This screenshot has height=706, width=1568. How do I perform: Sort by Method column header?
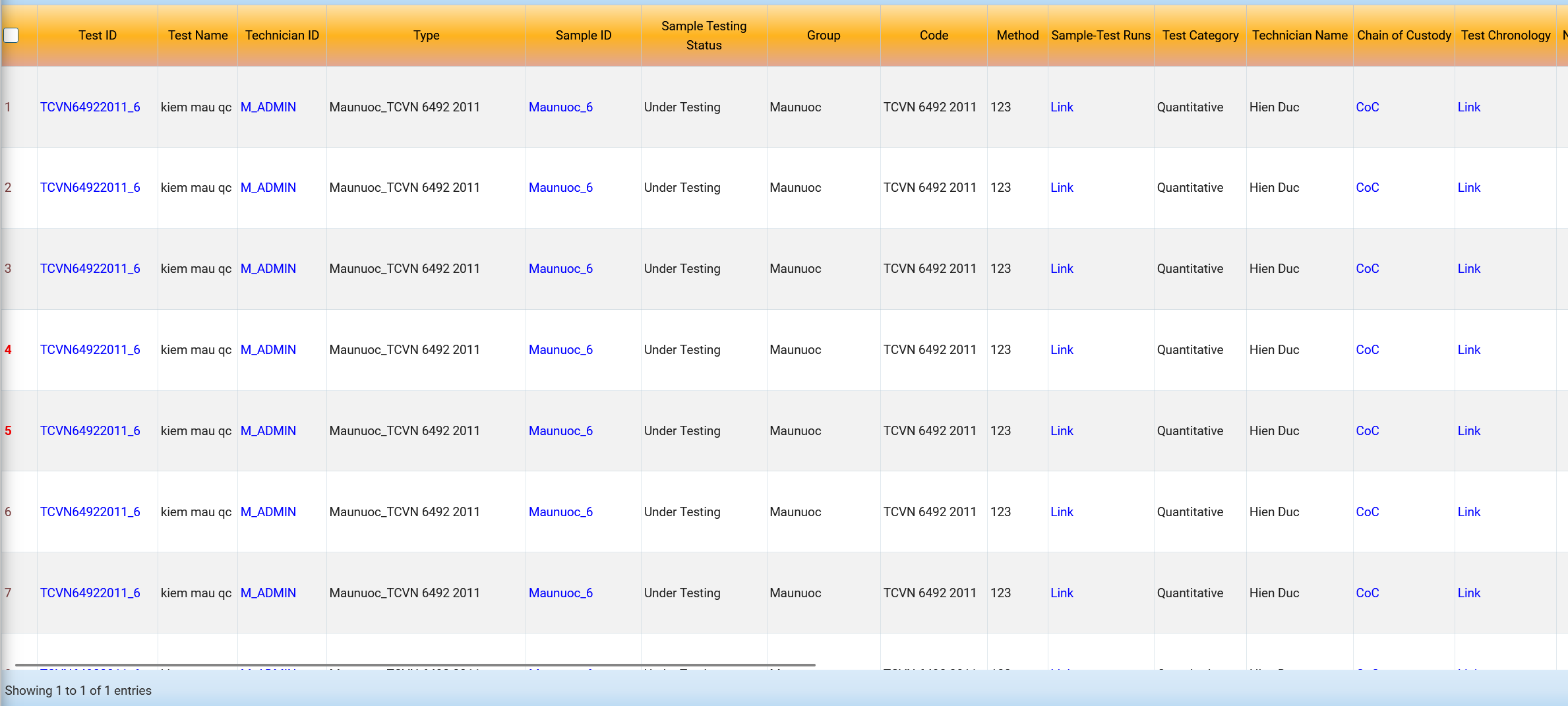point(1017,35)
